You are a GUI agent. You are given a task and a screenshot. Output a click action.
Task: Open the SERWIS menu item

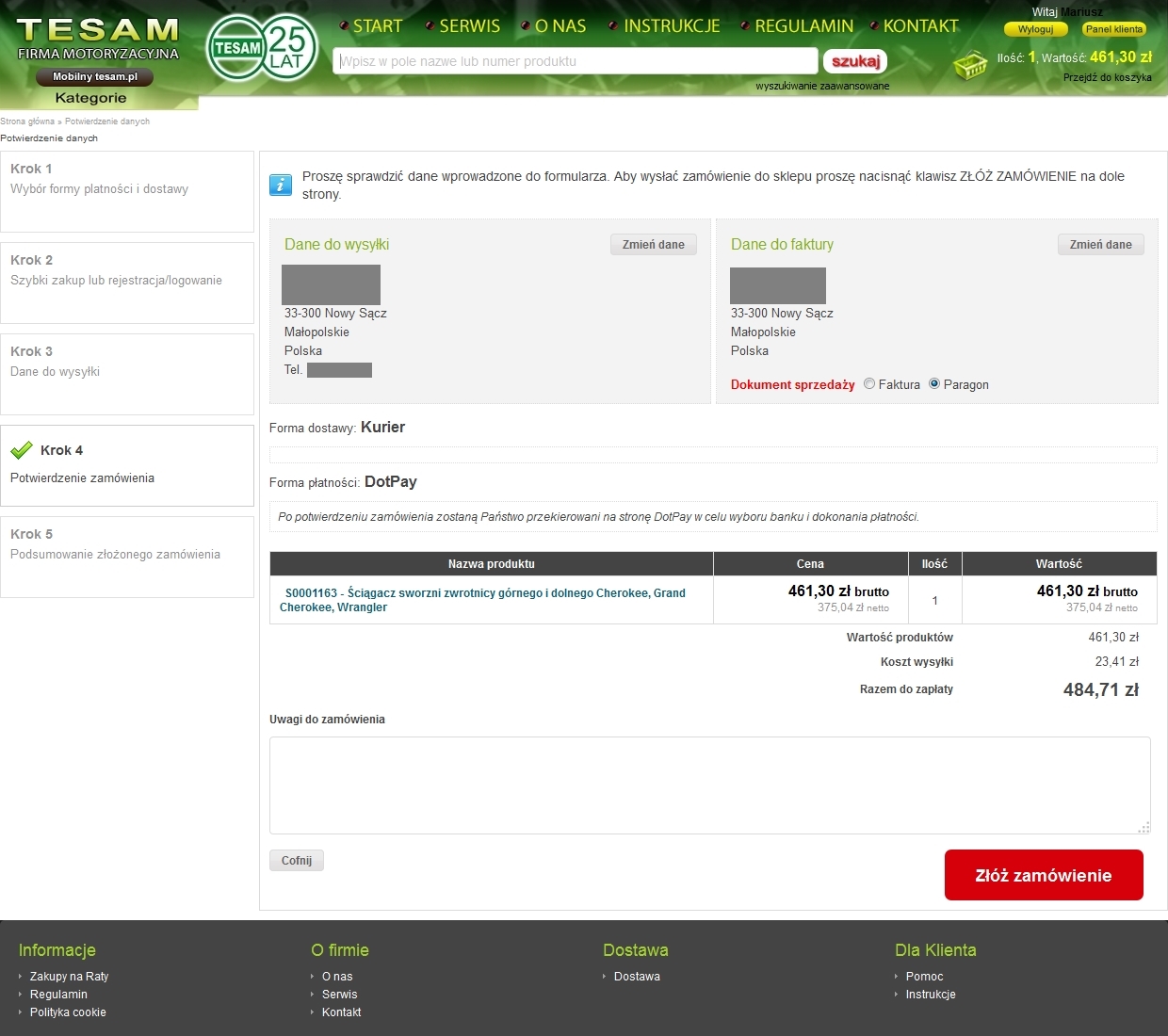coord(469,26)
